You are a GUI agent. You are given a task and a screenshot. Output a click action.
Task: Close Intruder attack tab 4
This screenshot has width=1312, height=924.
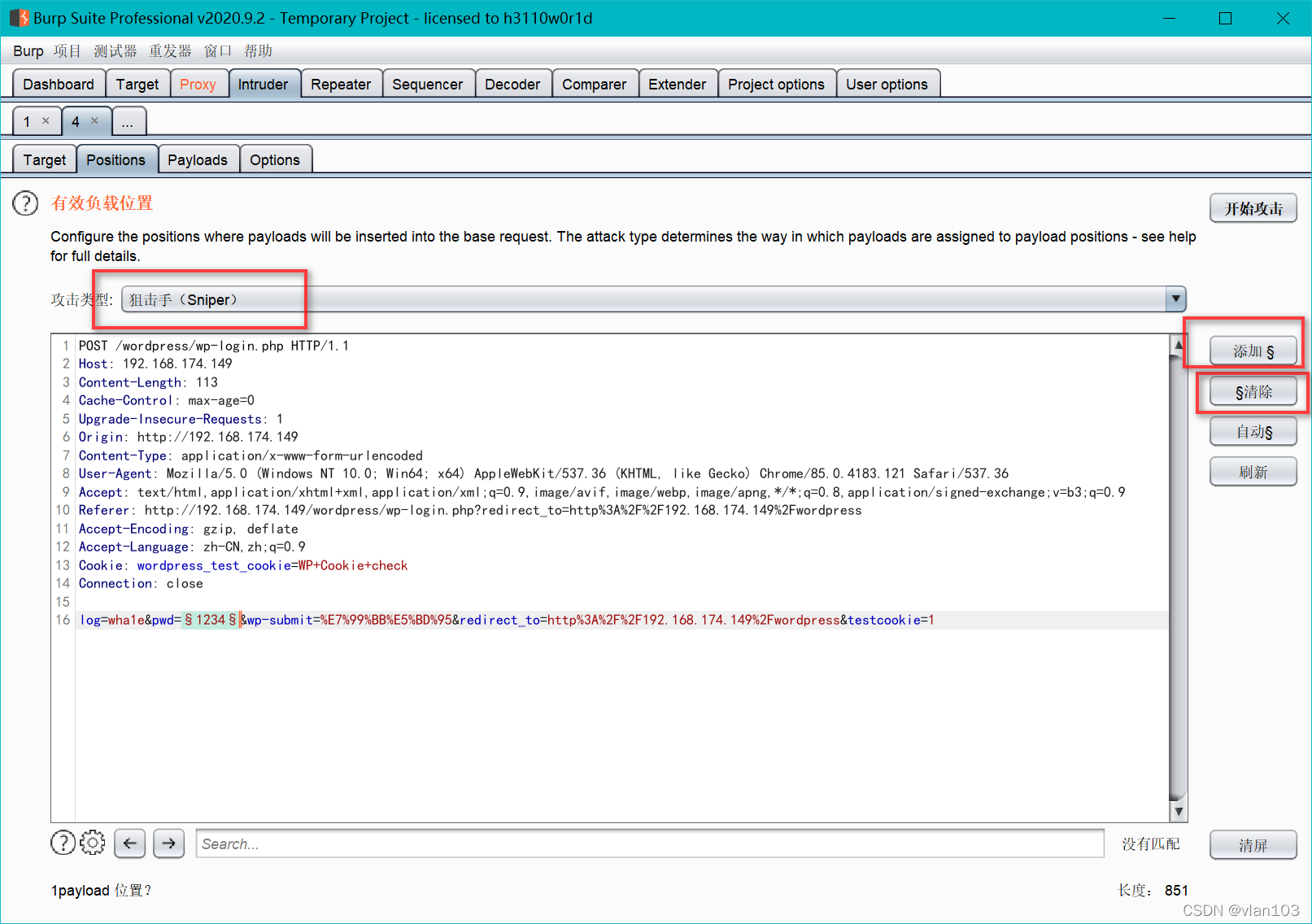(94, 121)
